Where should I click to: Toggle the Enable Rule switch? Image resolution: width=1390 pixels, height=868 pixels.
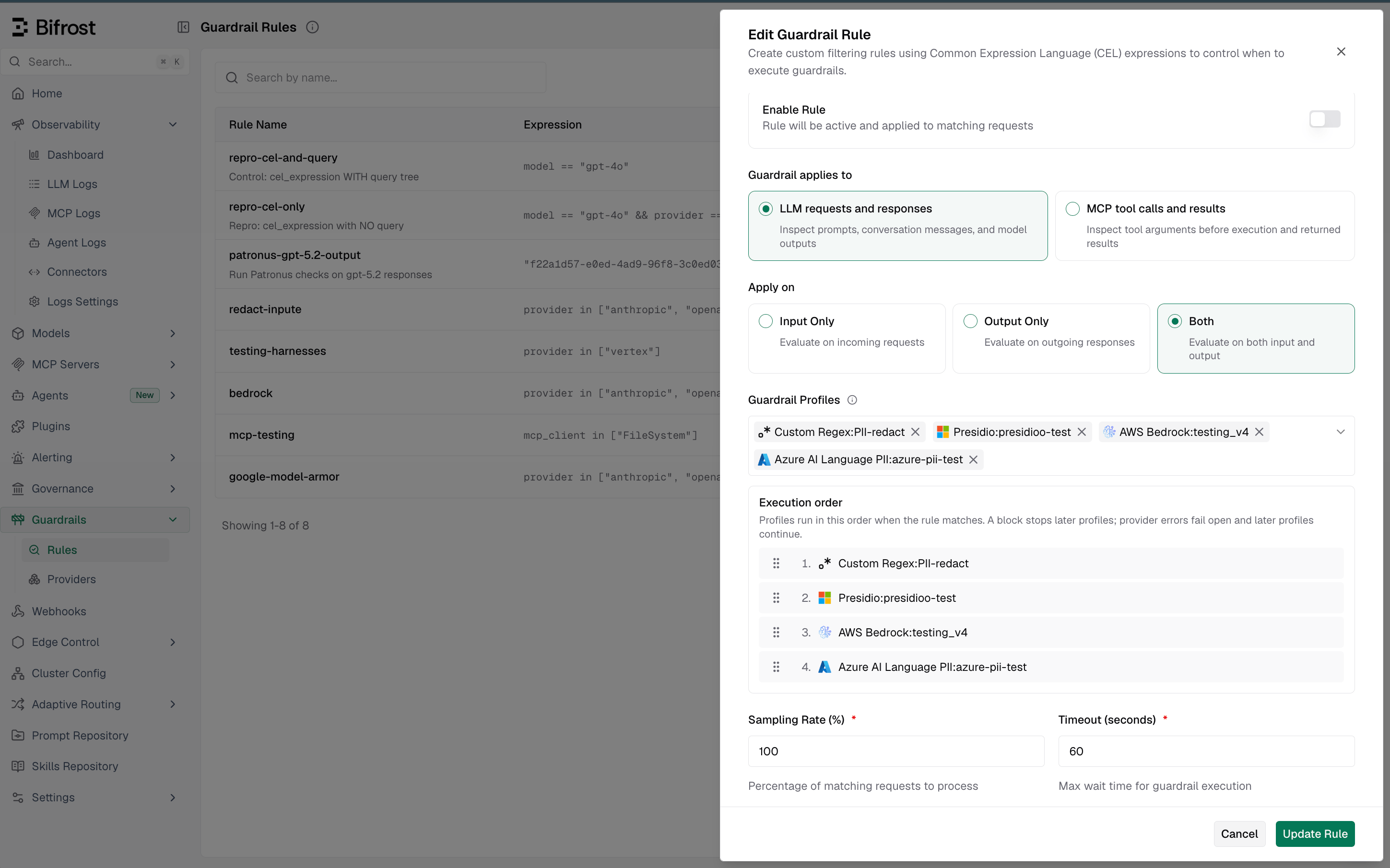click(x=1325, y=119)
